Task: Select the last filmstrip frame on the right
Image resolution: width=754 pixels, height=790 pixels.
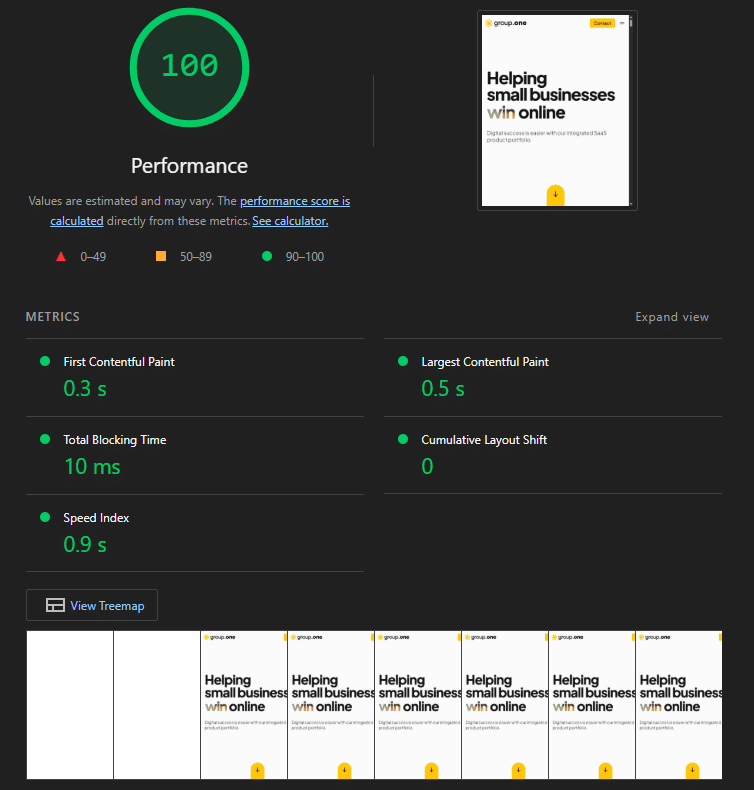Action: tap(678, 705)
